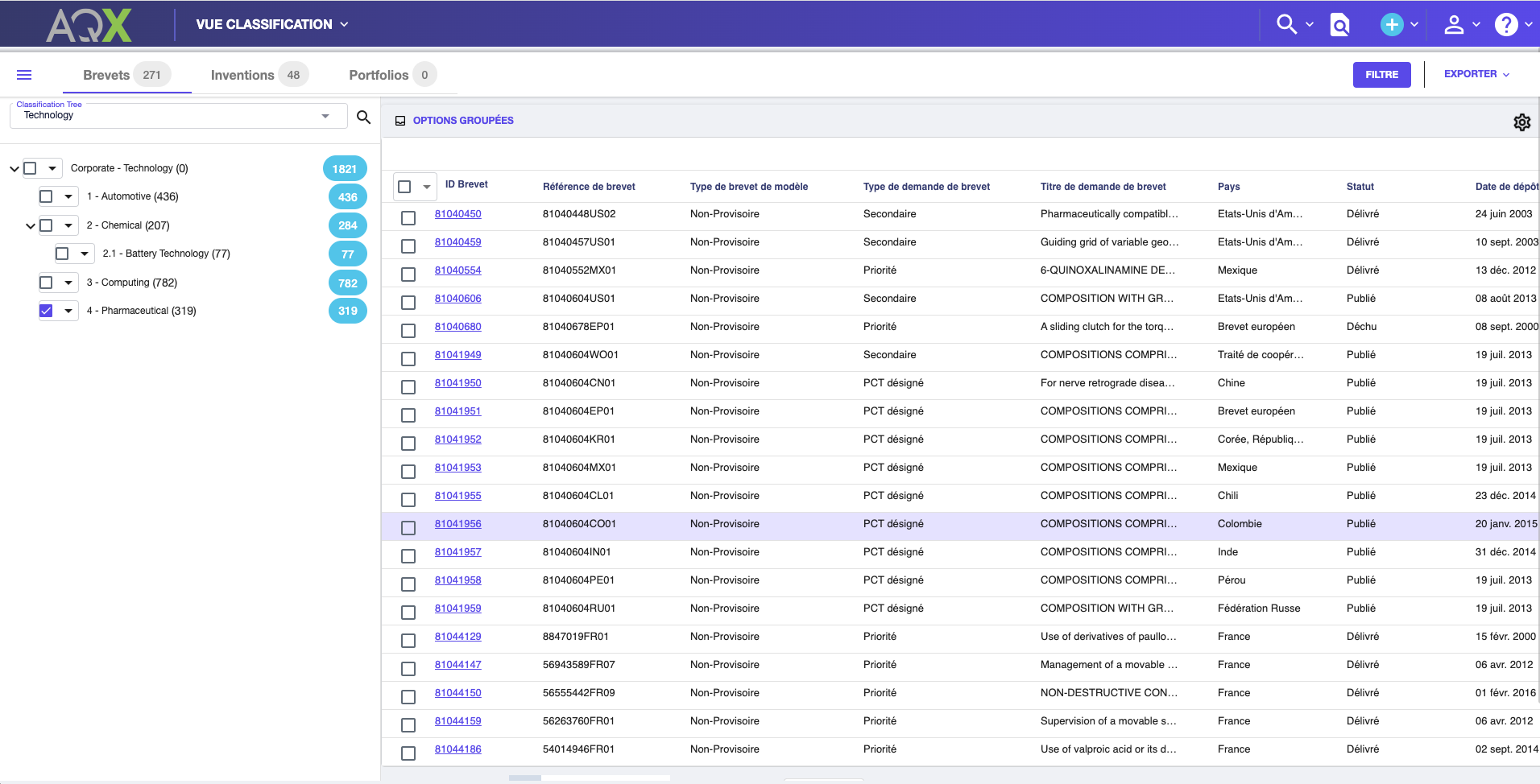Viewport: 1540px width, 784px height.
Task: Open brevet link 81040450
Action: tap(457, 214)
